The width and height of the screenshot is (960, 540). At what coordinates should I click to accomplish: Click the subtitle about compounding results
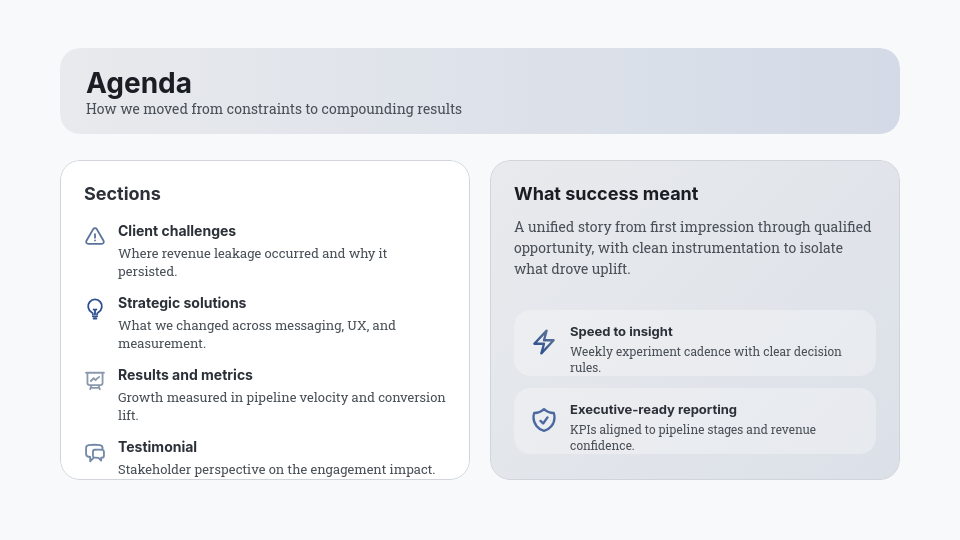[x=274, y=109]
